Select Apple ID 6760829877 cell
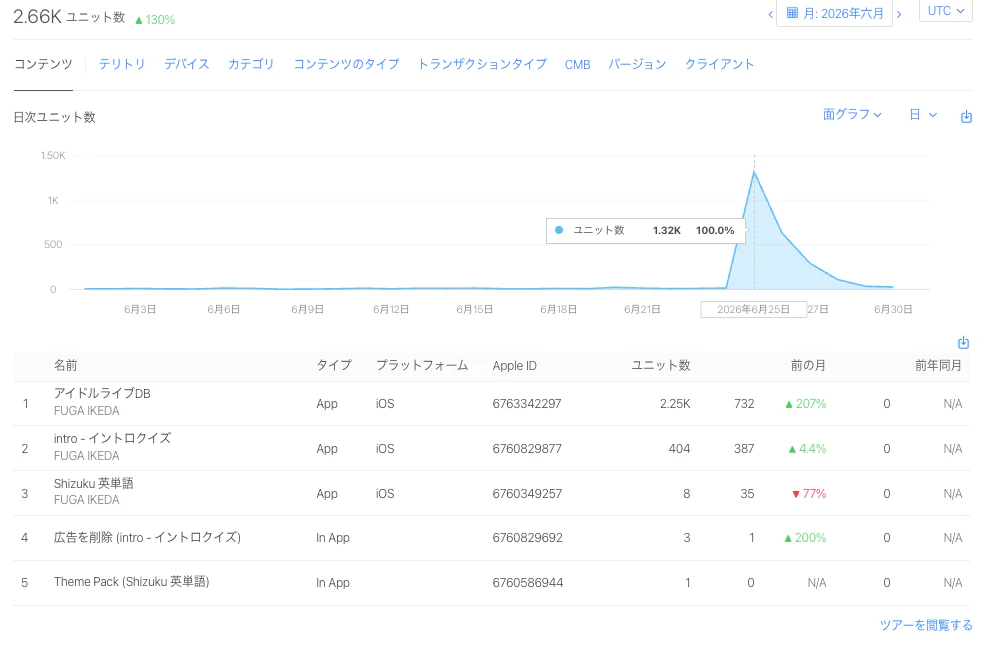This screenshot has width=1008, height=646. (527, 449)
